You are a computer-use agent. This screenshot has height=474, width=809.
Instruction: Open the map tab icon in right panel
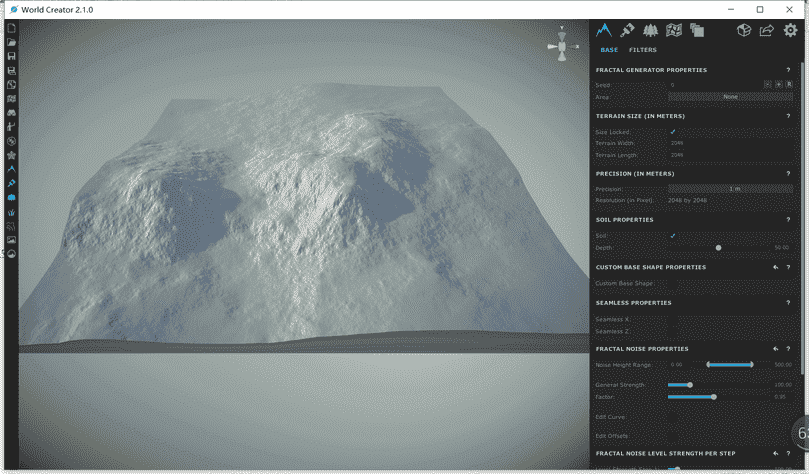click(674, 30)
